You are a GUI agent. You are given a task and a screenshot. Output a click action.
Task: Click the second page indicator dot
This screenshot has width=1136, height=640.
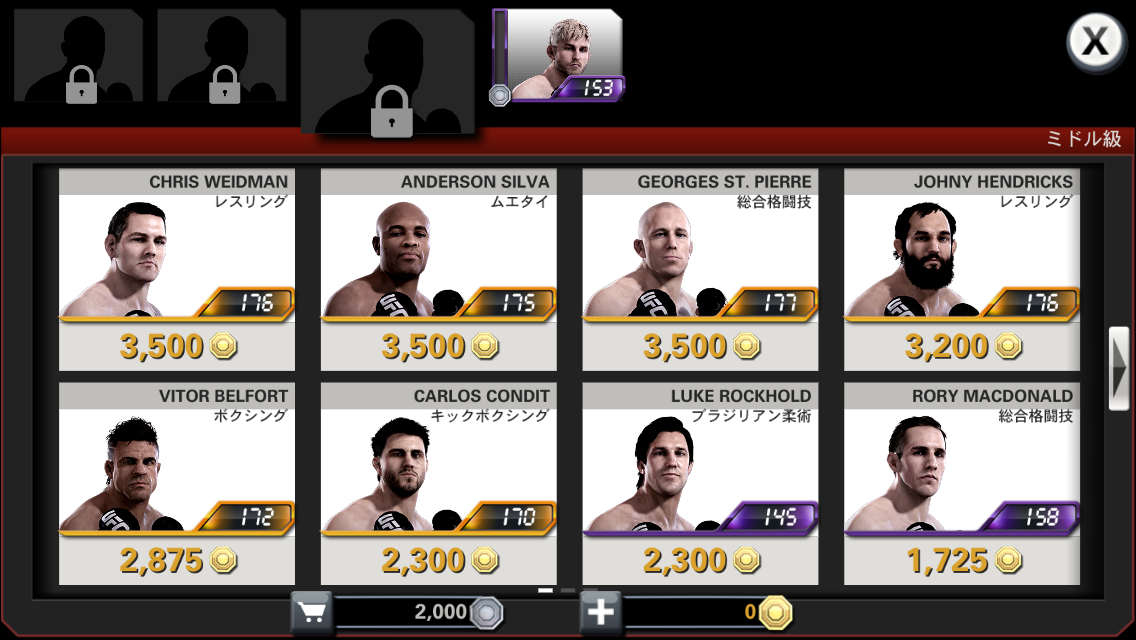coord(568,590)
